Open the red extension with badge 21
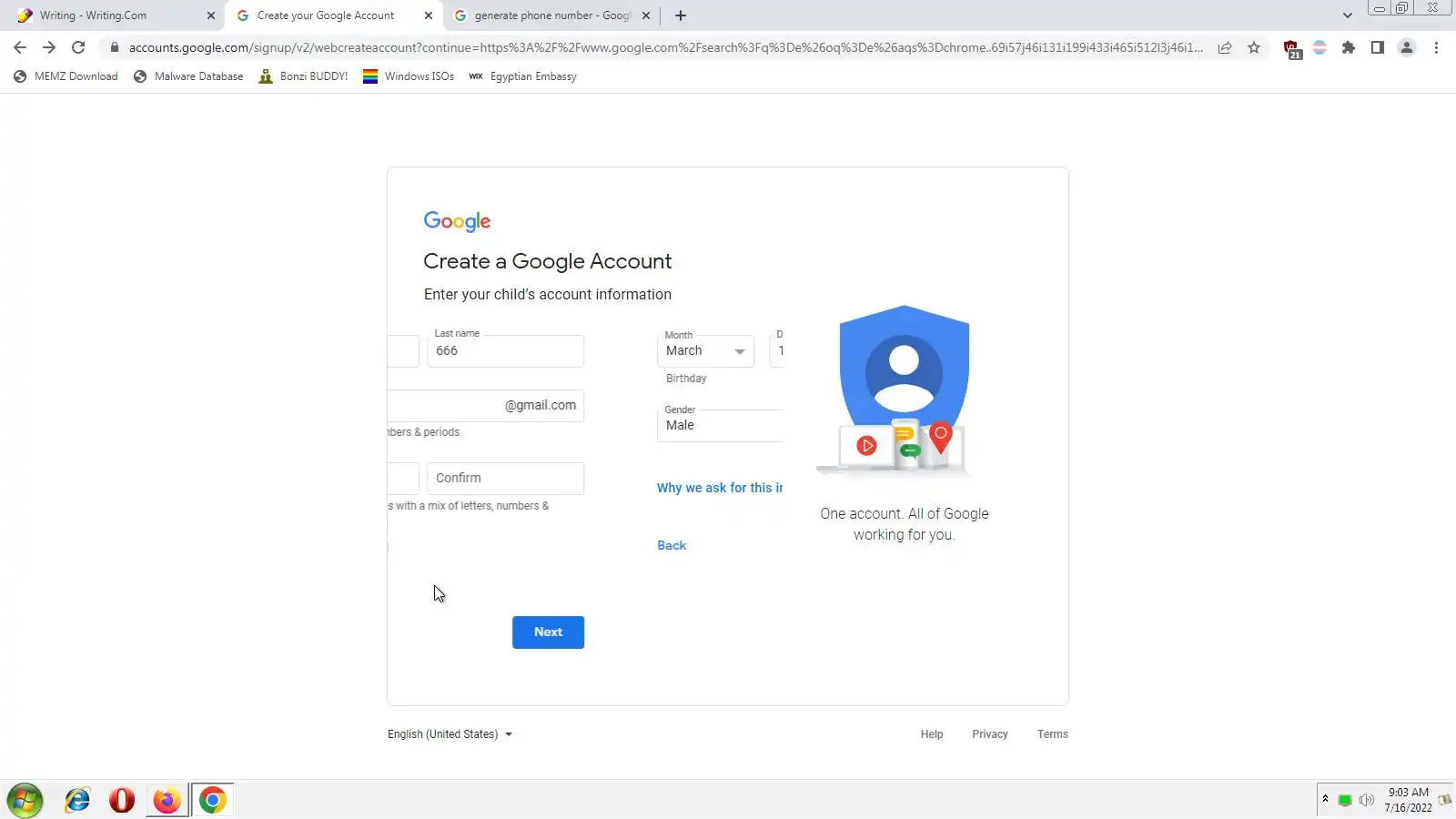Screen dimensions: 1456x819 tap(1291, 49)
